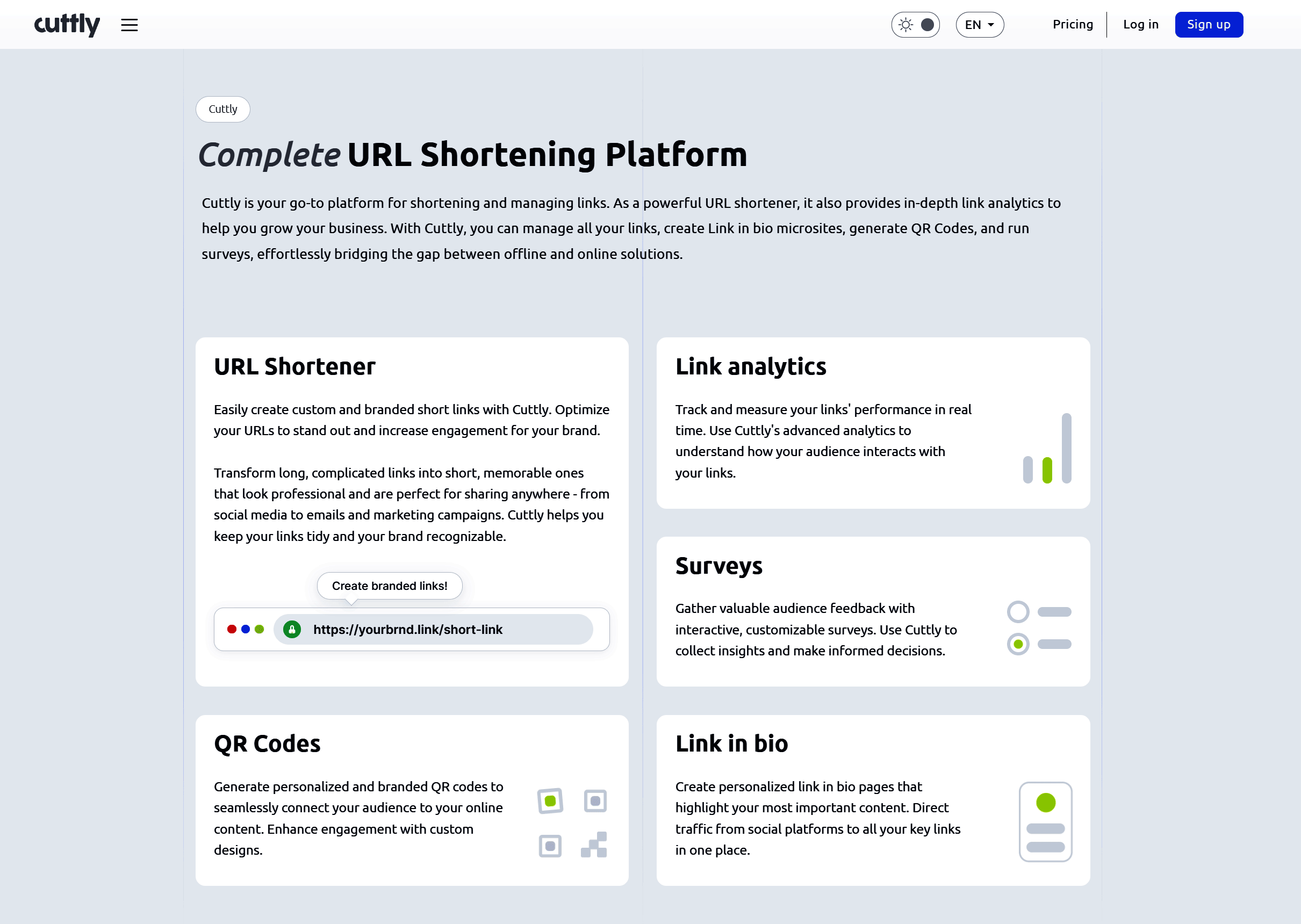
Task: Open the Pricing page
Action: [x=1072, y=25]
